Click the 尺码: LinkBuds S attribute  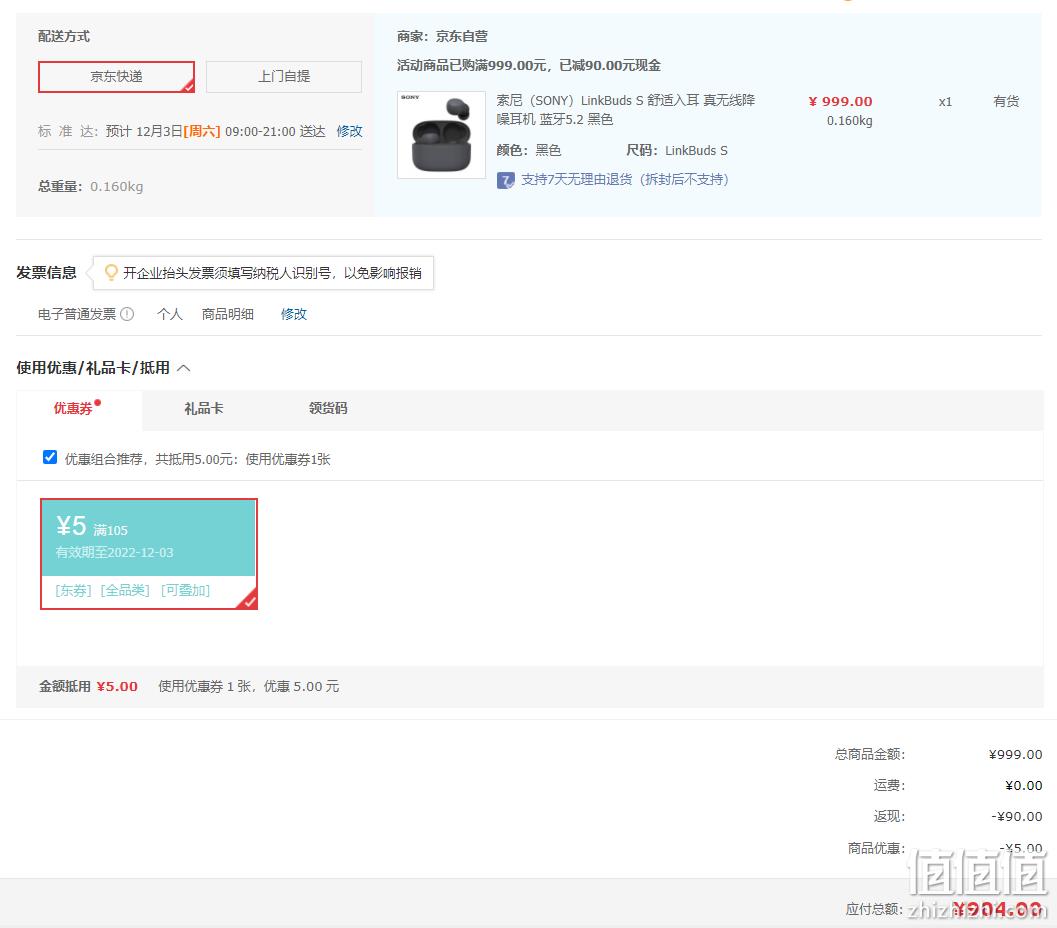(x=677, y=150)
